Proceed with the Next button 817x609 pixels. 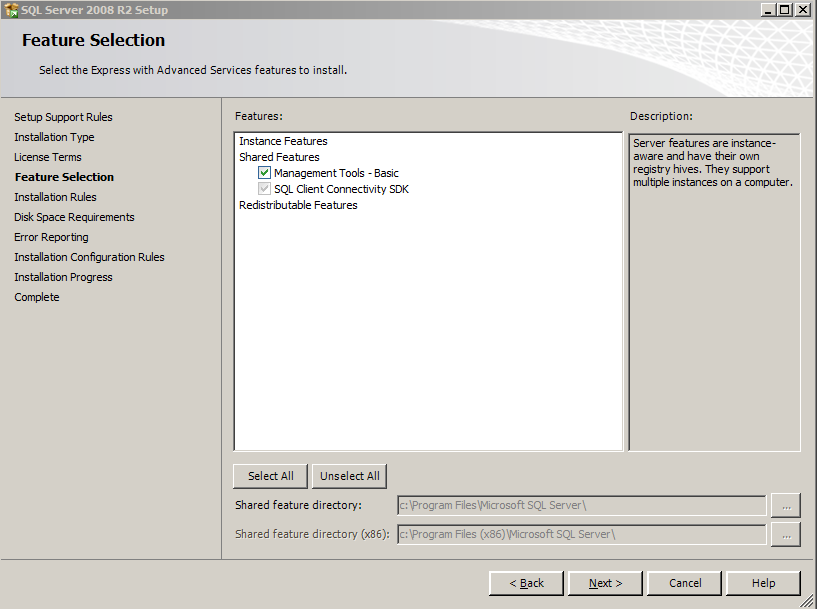(x=605, y=583)
